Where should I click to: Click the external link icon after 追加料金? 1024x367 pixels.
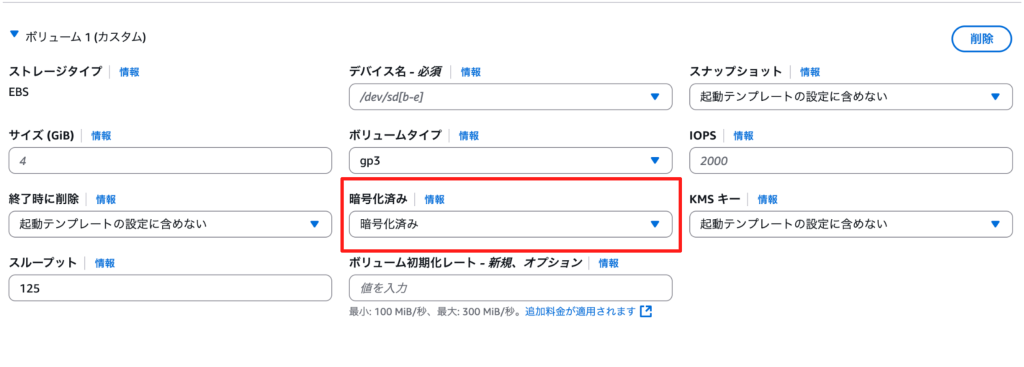[x=646, y=311]
